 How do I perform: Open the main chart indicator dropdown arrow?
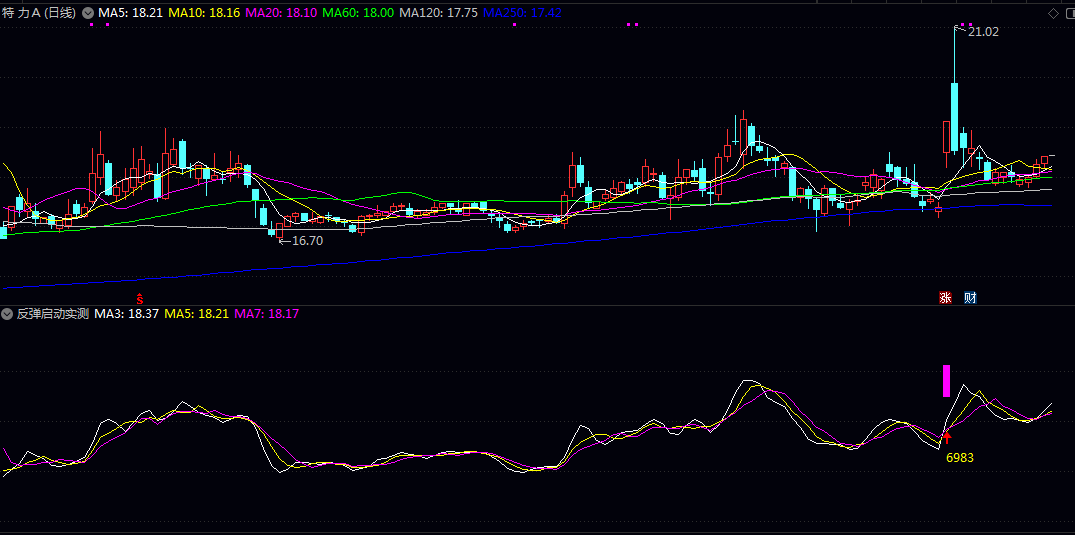[88, 13]
